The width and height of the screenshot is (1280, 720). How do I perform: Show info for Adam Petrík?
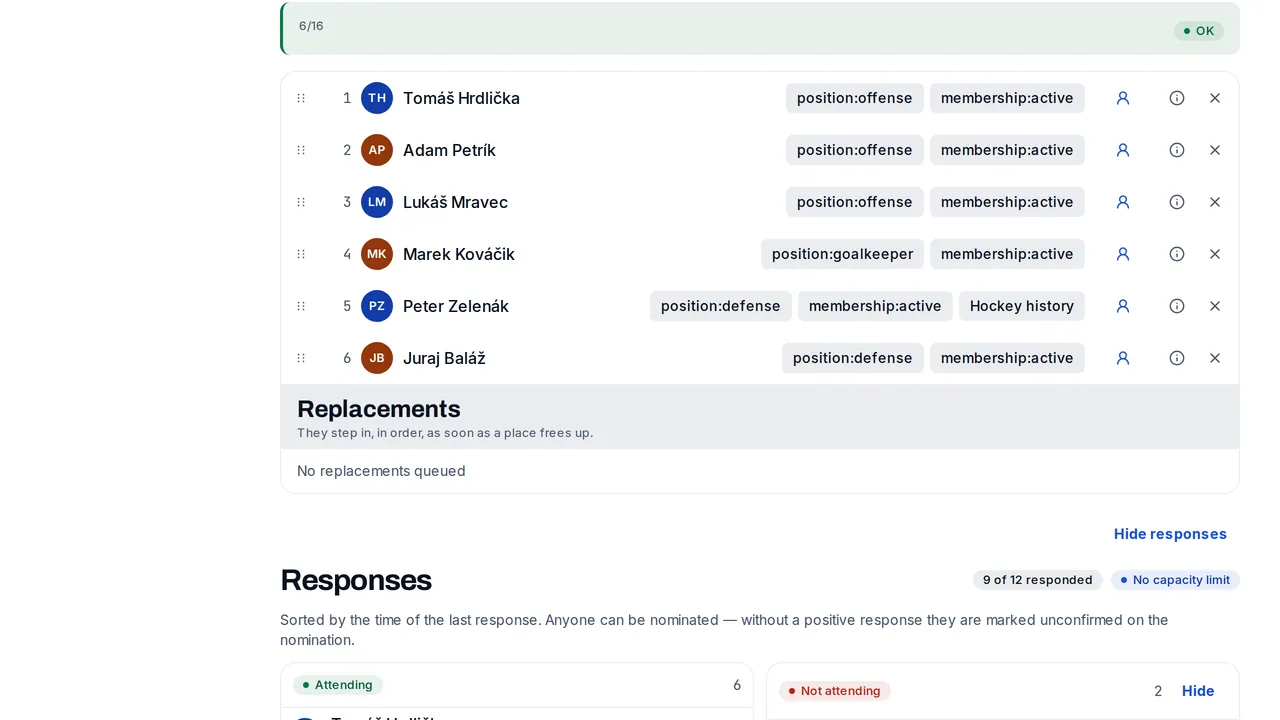click(x=1177, y=150)
